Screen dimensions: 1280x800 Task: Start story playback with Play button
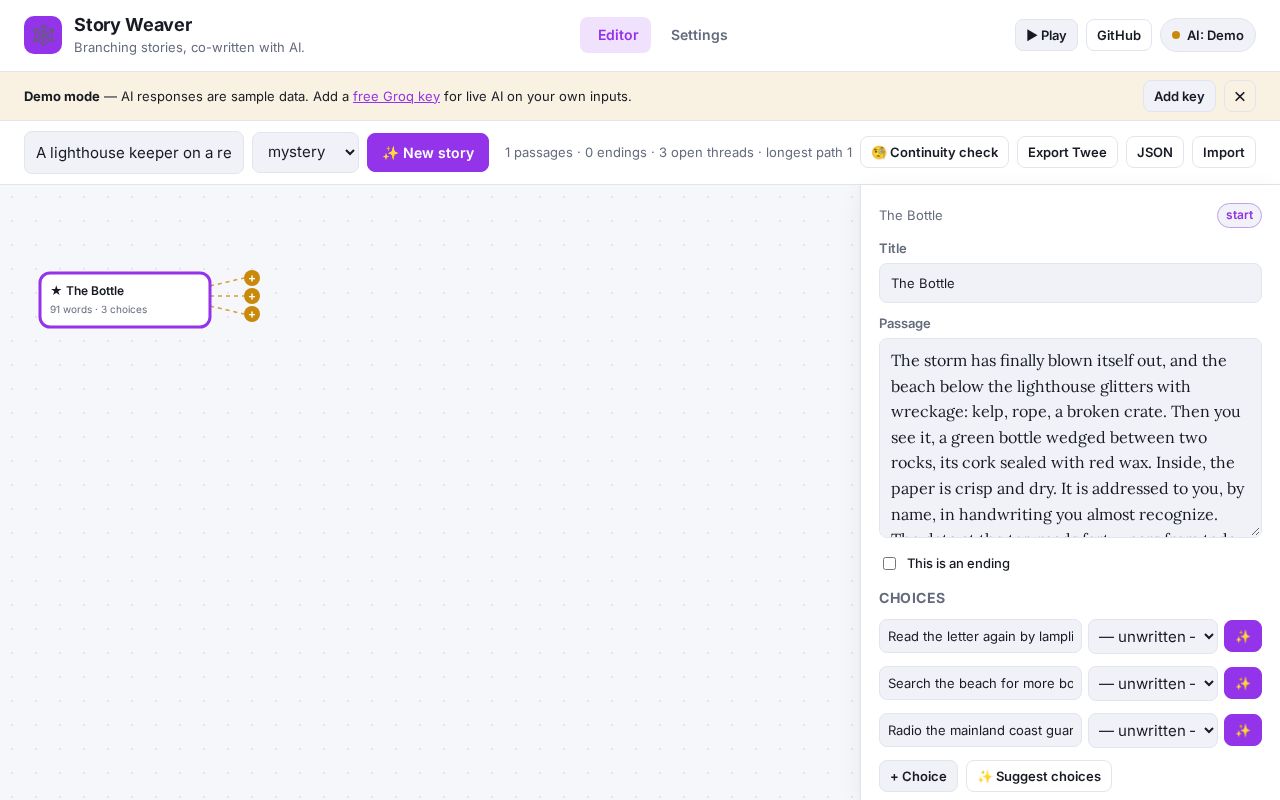pos(1046,35)
